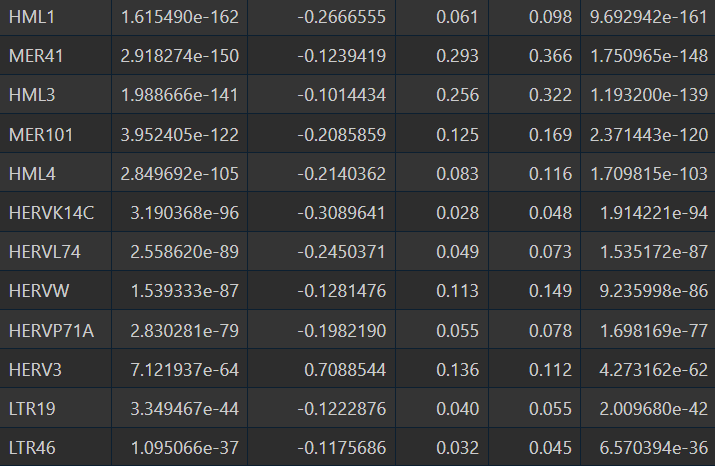Select the HERVL74 row header
This screenshot has height=466, width=715.
pyautogui.click(x=44, y=251)
